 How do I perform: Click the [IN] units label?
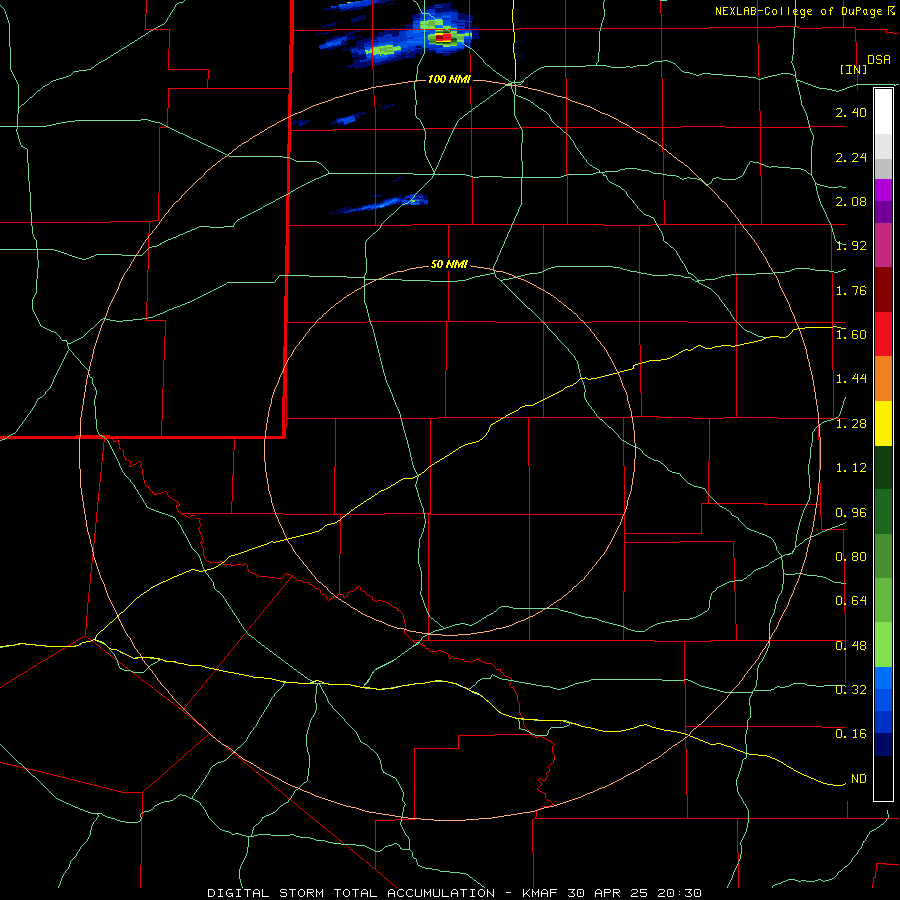(x=853, y=69)
